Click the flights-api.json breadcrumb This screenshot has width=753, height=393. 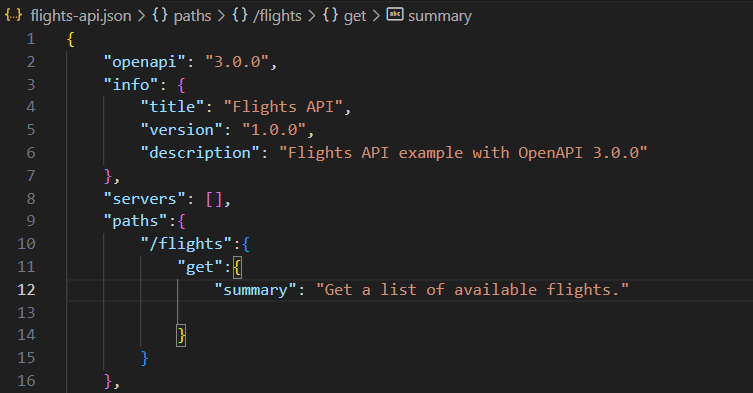point(81,16)
